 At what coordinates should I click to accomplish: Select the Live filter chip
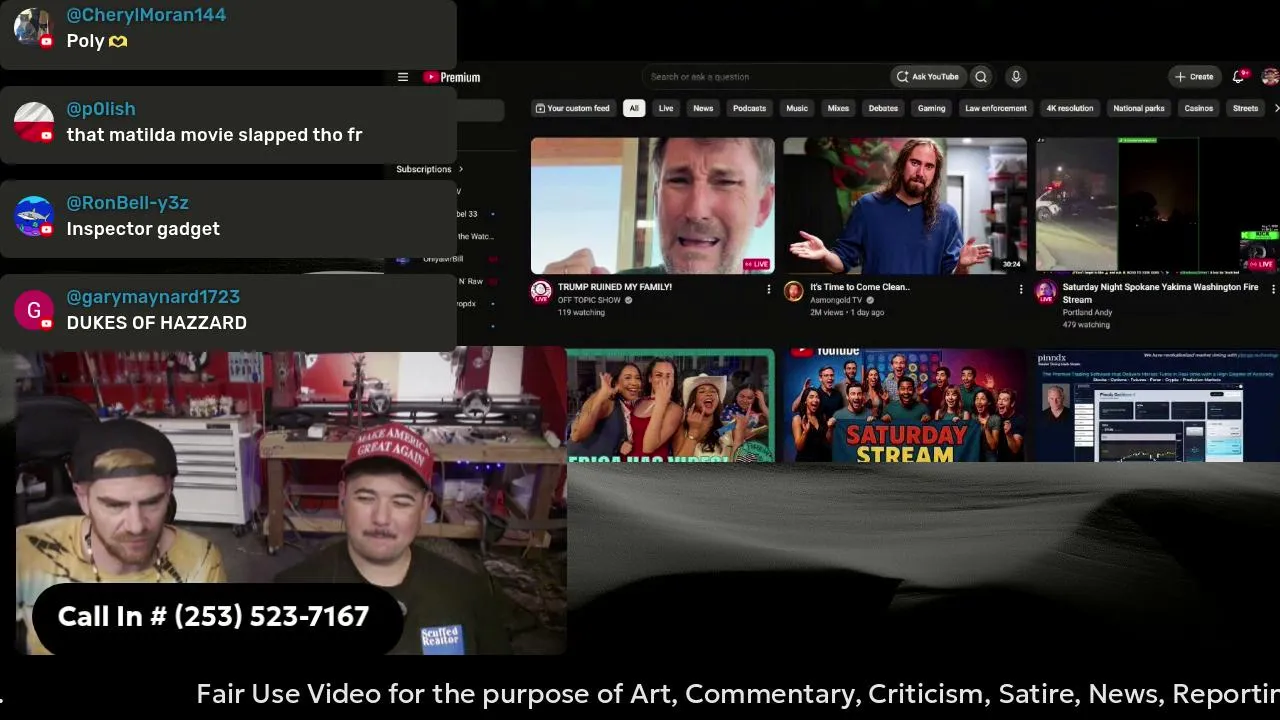pyautogui.click(x=666, y=108)
